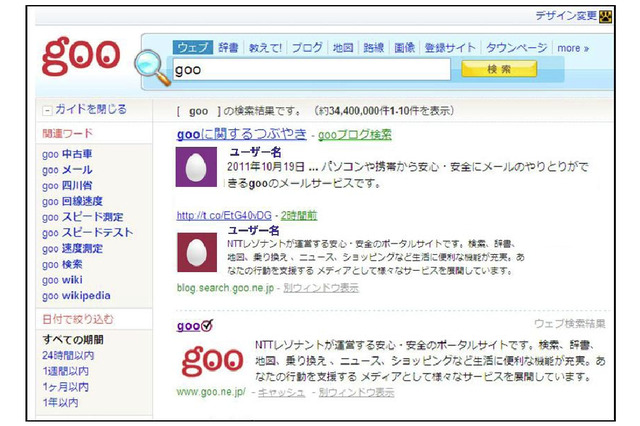Select the ウェブ search tab
The height and width of the screenshot is (426, 640).
193,47
